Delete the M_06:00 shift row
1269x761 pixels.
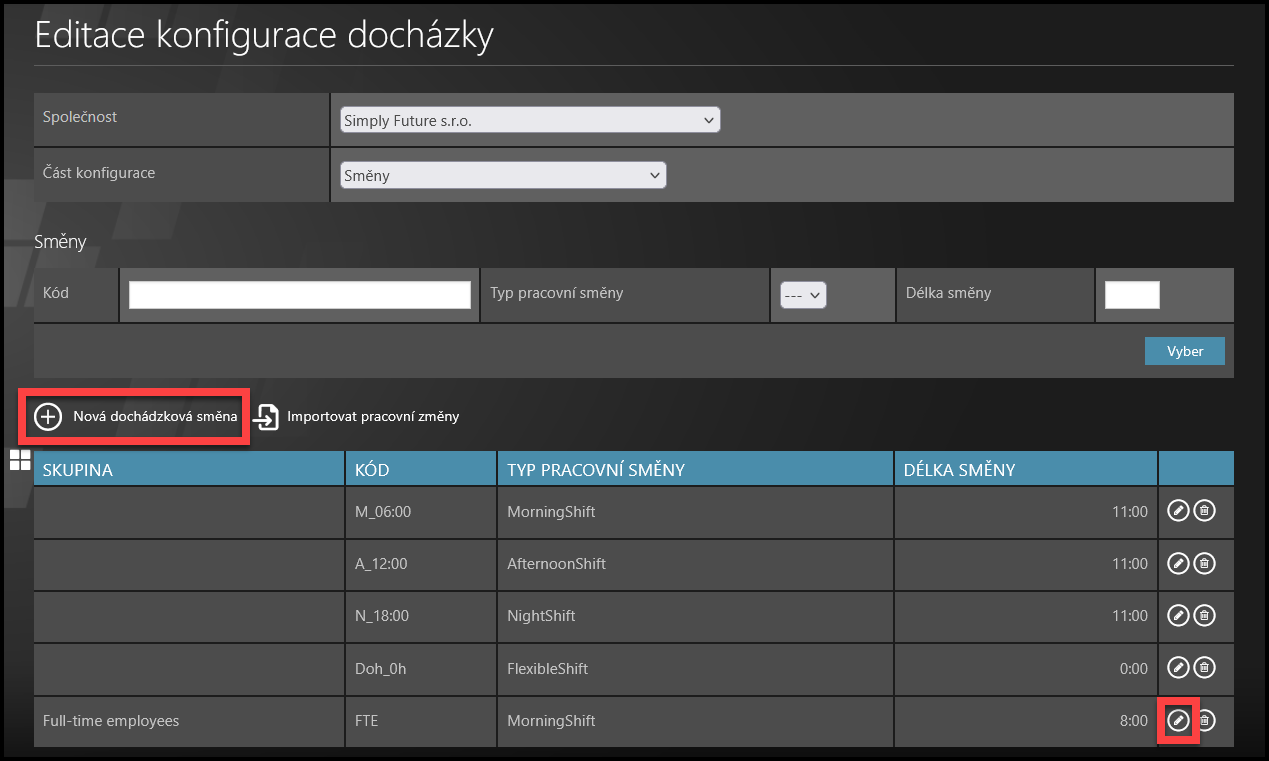(x=1205, y=511)
